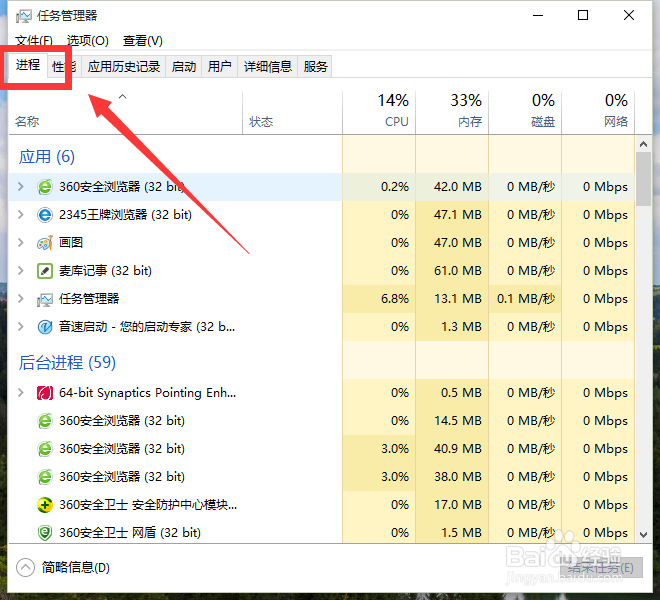The image size is (660, 600).
Task: Click the Task Manager title bar icon
Action: point(24,16)
